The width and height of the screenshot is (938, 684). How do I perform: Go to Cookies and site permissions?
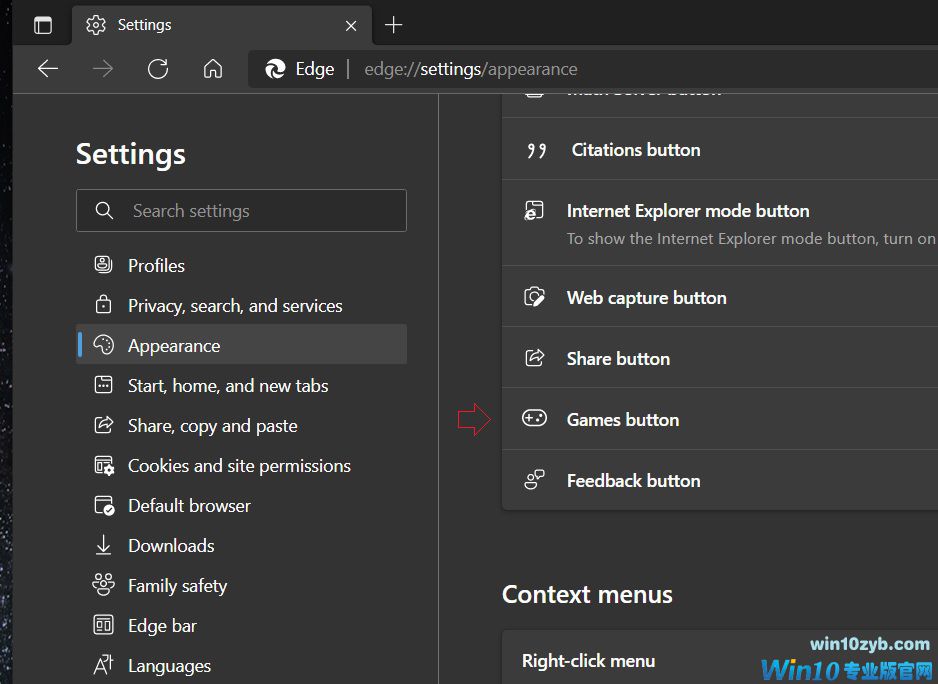pyautogui.click(x=239, y=466)
